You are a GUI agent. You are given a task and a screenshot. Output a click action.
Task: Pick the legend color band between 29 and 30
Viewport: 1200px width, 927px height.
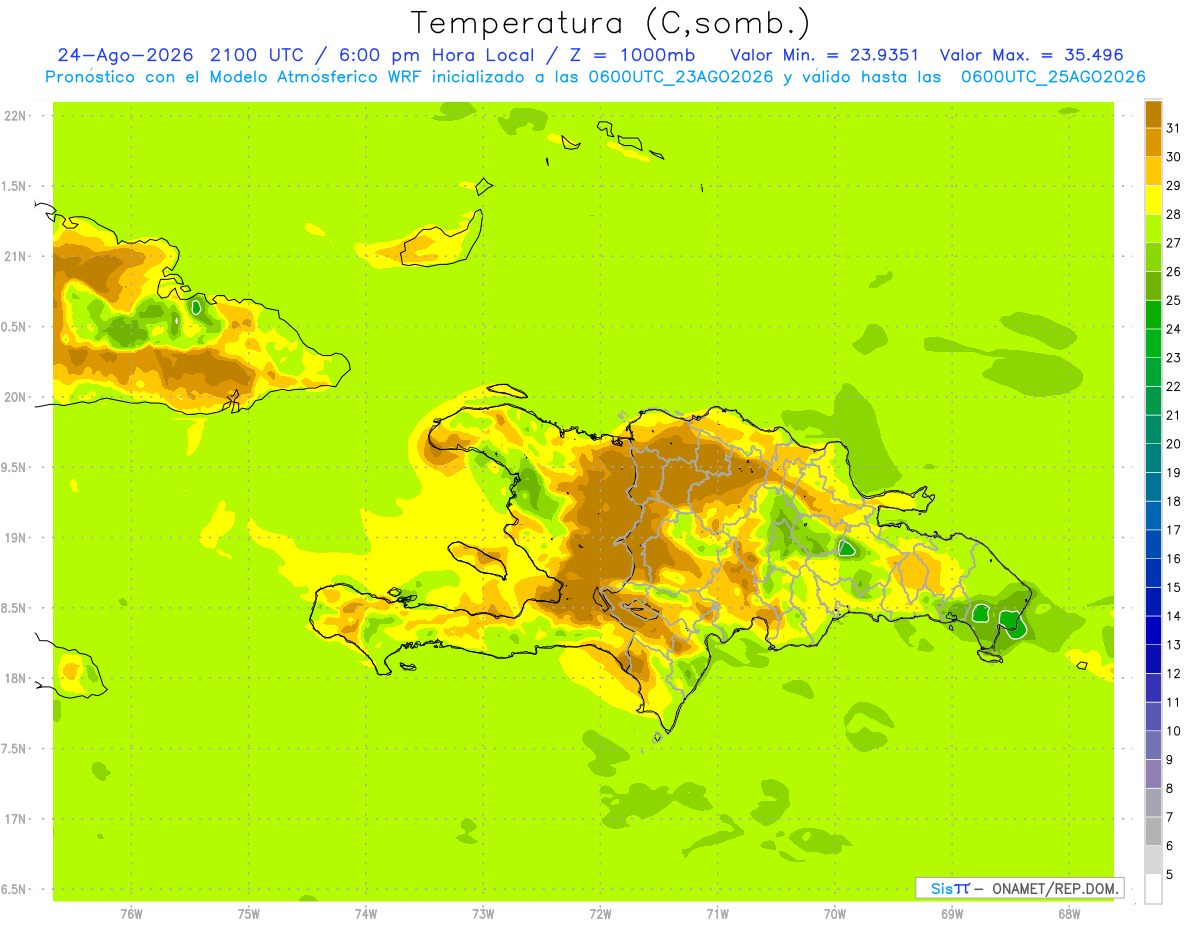[x=1153, y=171]
